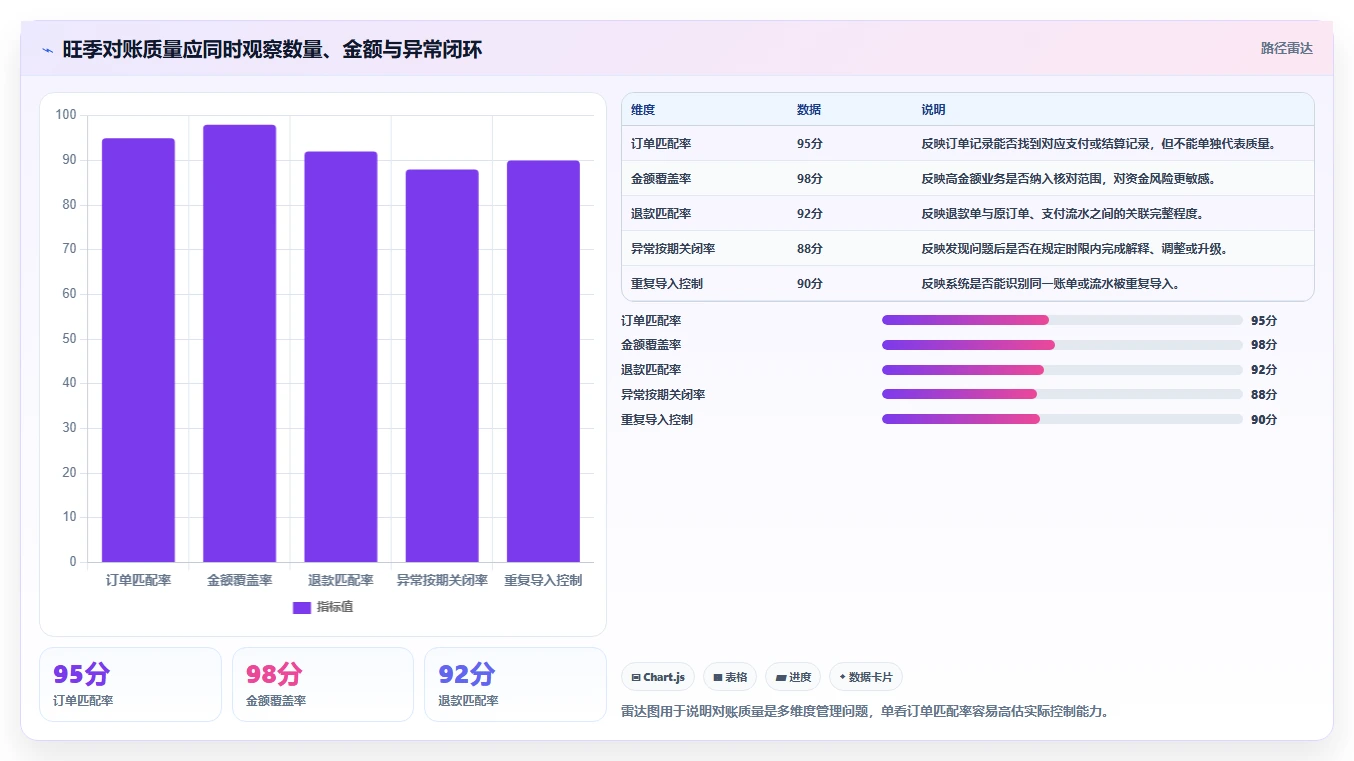The image size is (1354, 761).
Task: Click the 95分 value in table
Action: pyautogui.click(x=810, y=144)
